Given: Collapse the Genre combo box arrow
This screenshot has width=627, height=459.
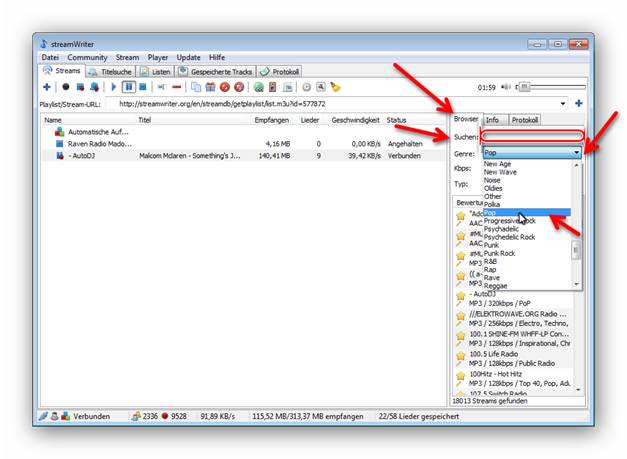Looking at the screenshot, I should click(576, 153).
